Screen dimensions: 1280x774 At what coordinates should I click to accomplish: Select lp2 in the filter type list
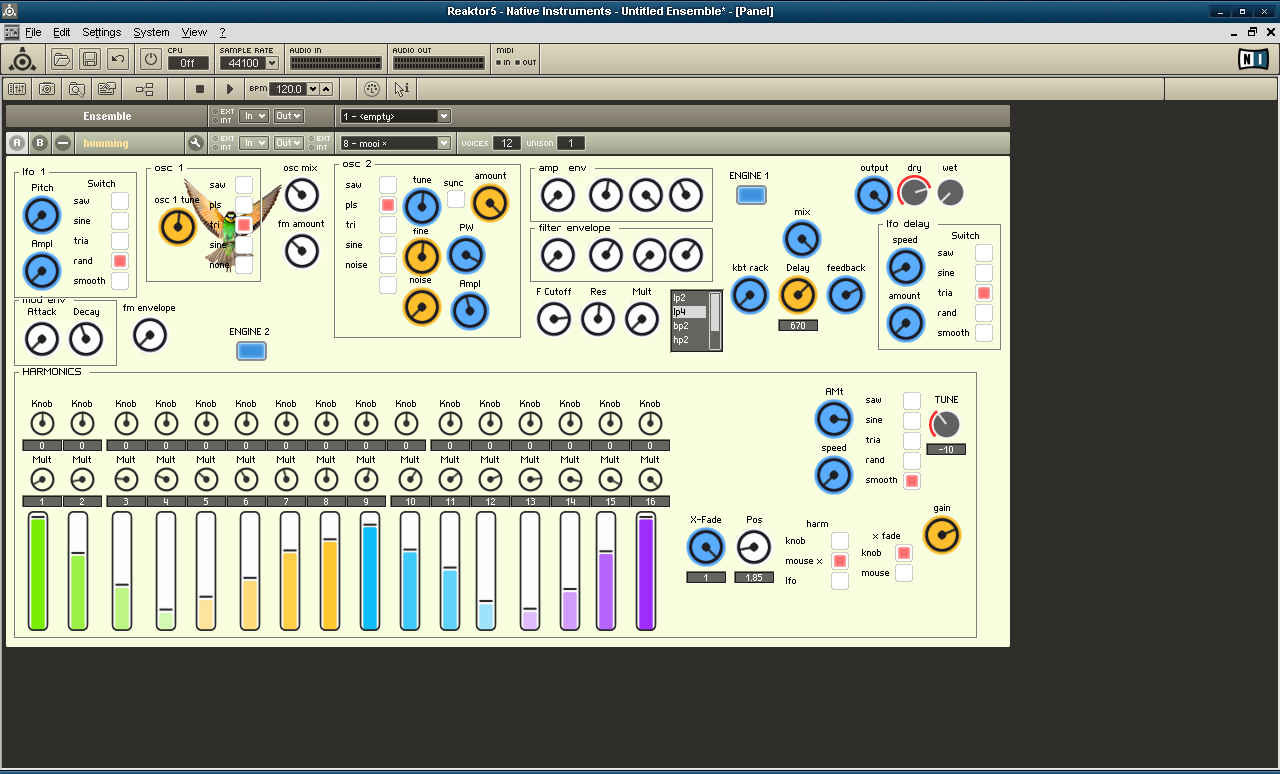pos(690,298)
